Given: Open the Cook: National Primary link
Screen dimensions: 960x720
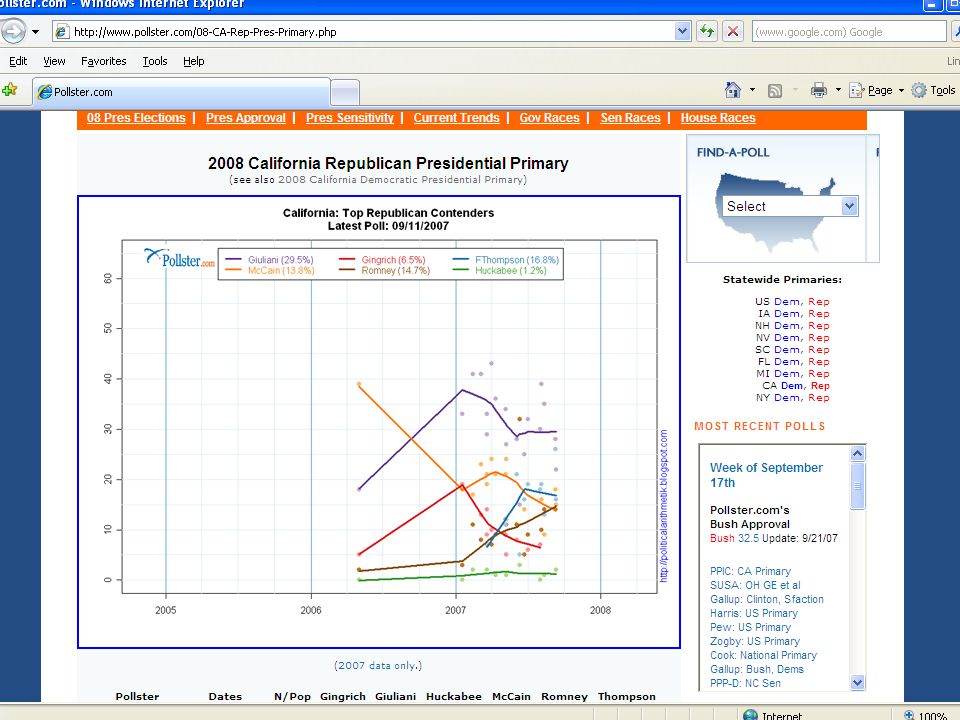Looking at the screenshot, I should (763, 655).
